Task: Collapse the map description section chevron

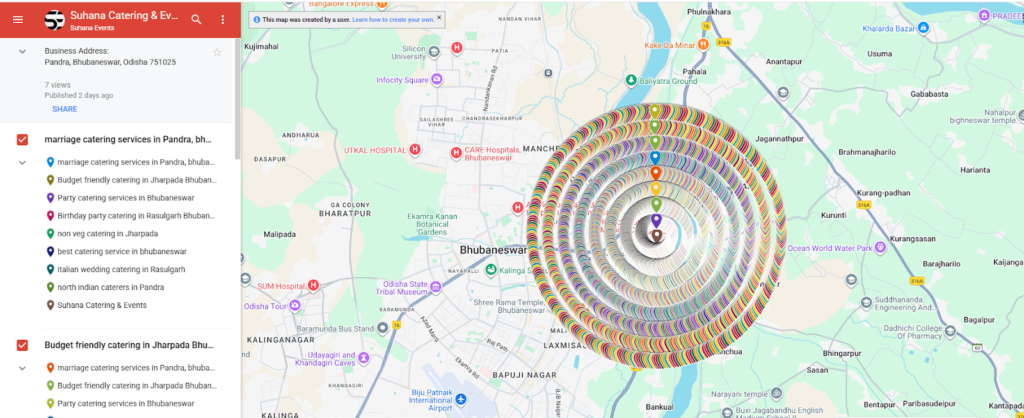Action: pyautogui.click(x=22, y=52)
